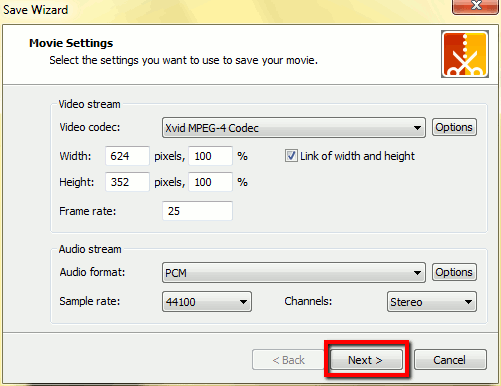Click the Audio format label
501x386 pixels.
(92, 272)
